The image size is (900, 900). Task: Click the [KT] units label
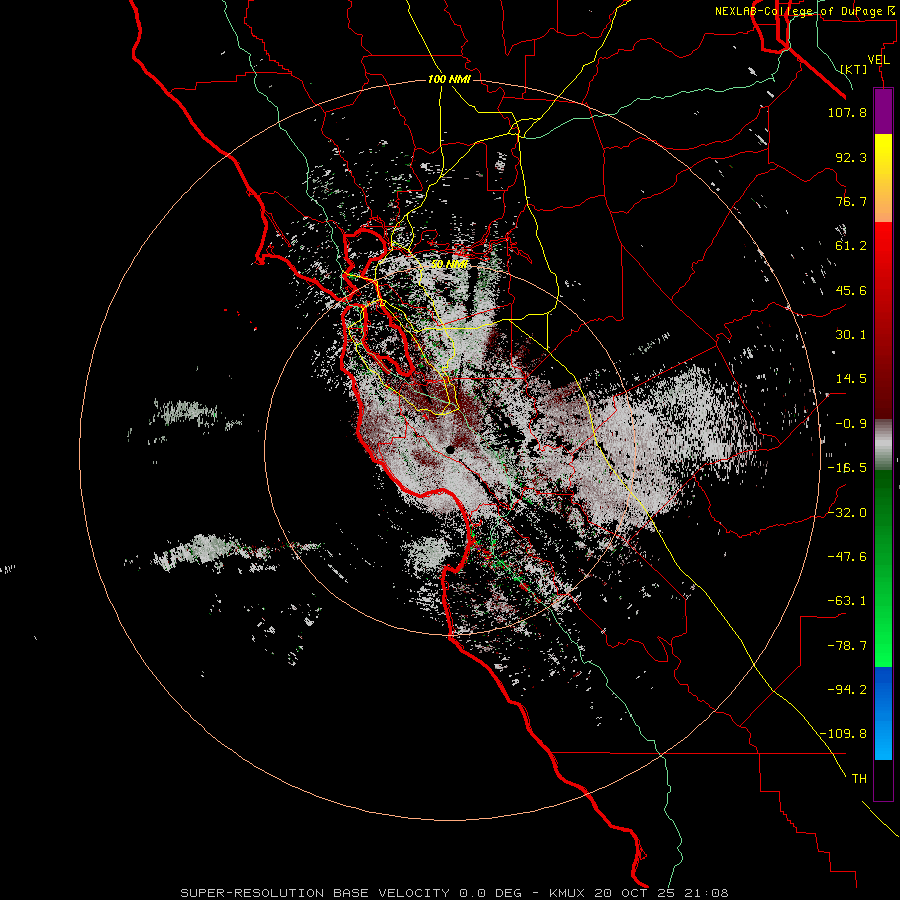coord(854,69)
